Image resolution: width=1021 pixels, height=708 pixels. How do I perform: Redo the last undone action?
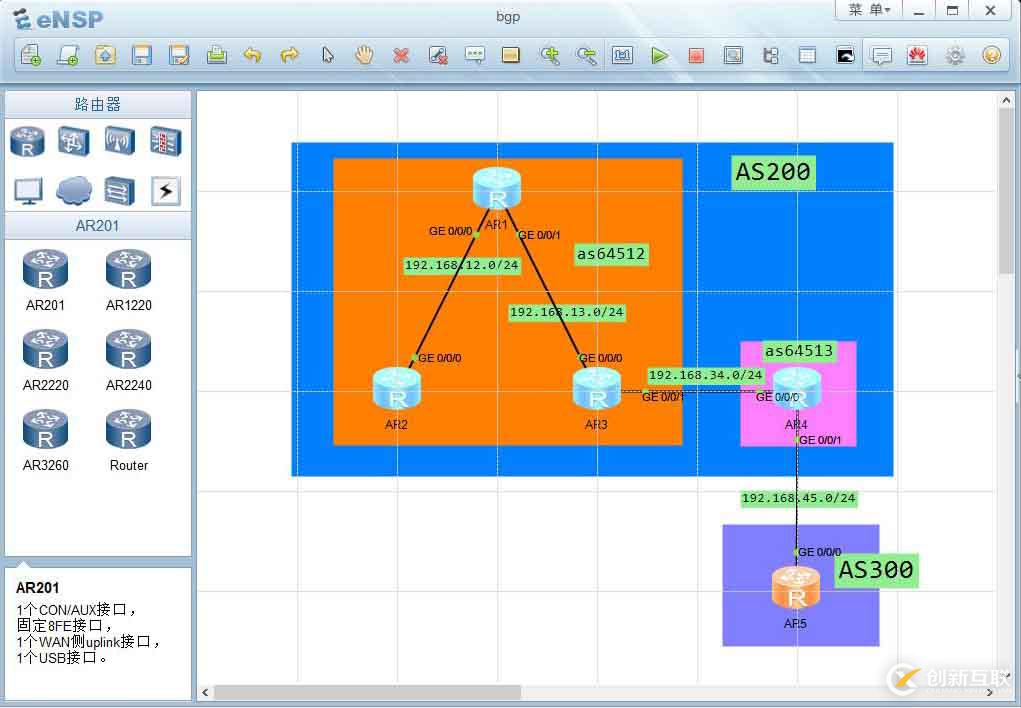click(x=290, y=55)
